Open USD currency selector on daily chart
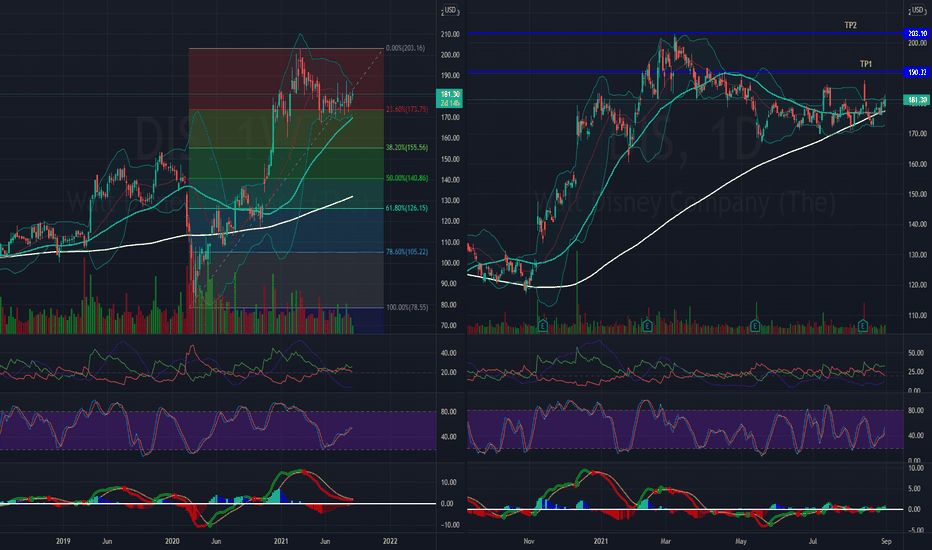This screenshot has width=932, height=550. (x=918, y=10)
